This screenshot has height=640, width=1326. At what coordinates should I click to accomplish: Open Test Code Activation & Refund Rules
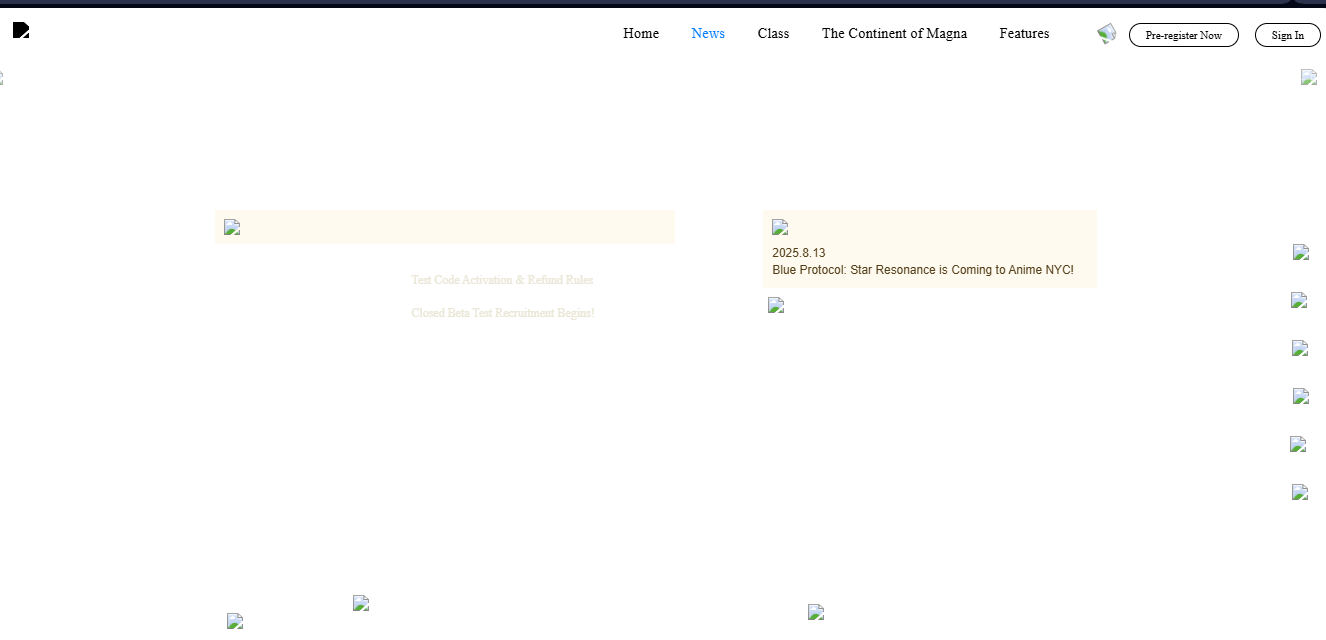click(502, 280)
